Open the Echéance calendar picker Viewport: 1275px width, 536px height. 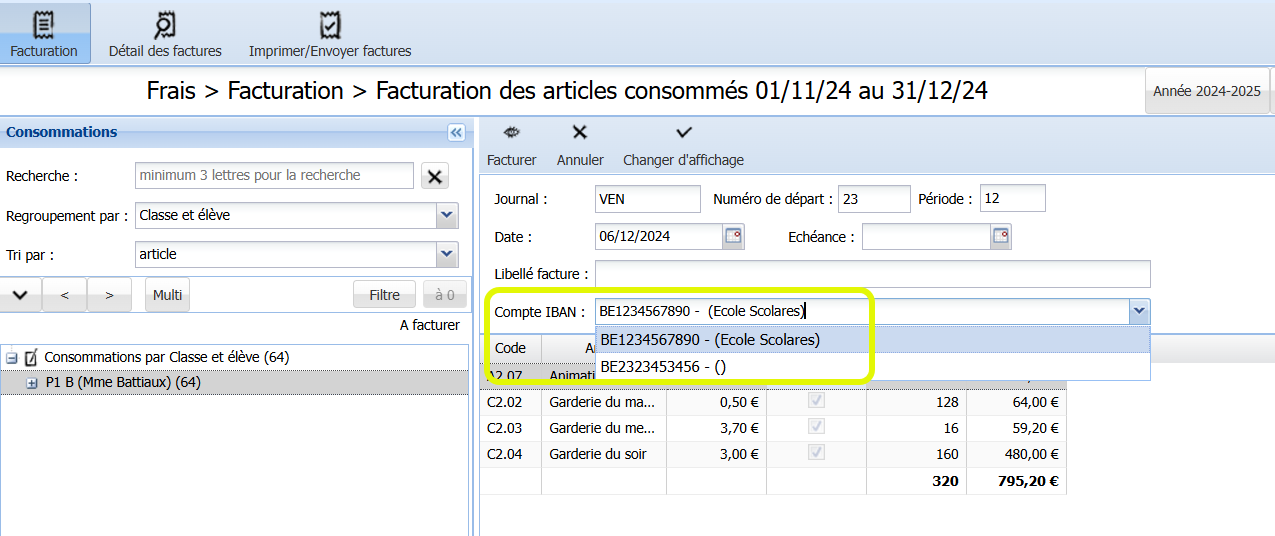pyautogui.click(x=1001, y=237)
